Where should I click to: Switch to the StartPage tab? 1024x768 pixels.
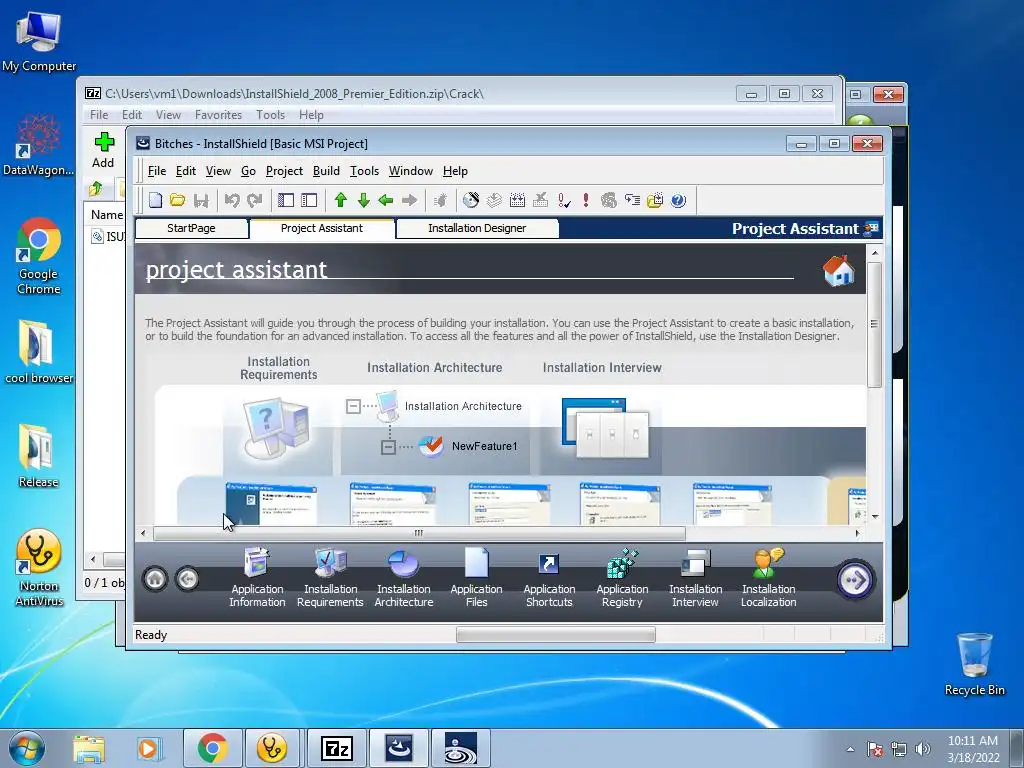point(191,229)
